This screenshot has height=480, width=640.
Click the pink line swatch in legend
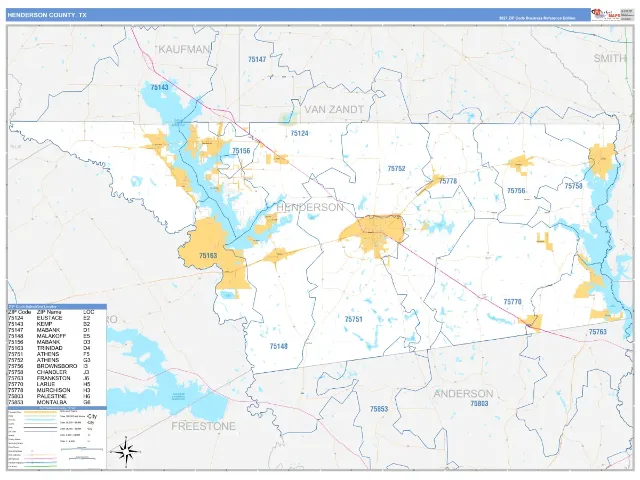pos(40,458)
